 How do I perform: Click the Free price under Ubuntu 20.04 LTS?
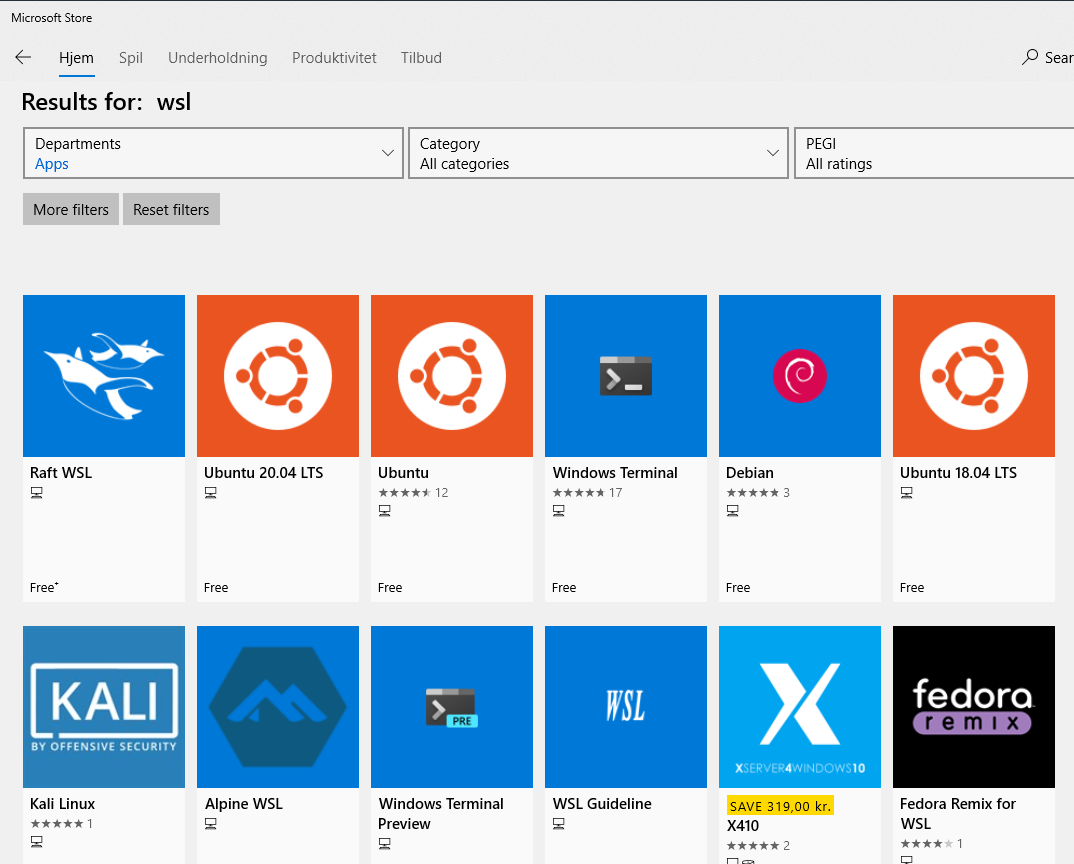(216, 588)
